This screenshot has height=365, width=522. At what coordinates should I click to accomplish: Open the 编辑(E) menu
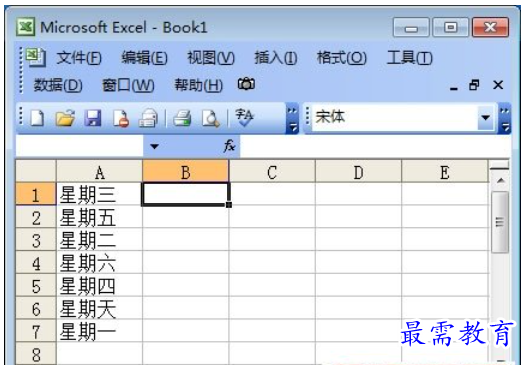(x=144, y=58)
